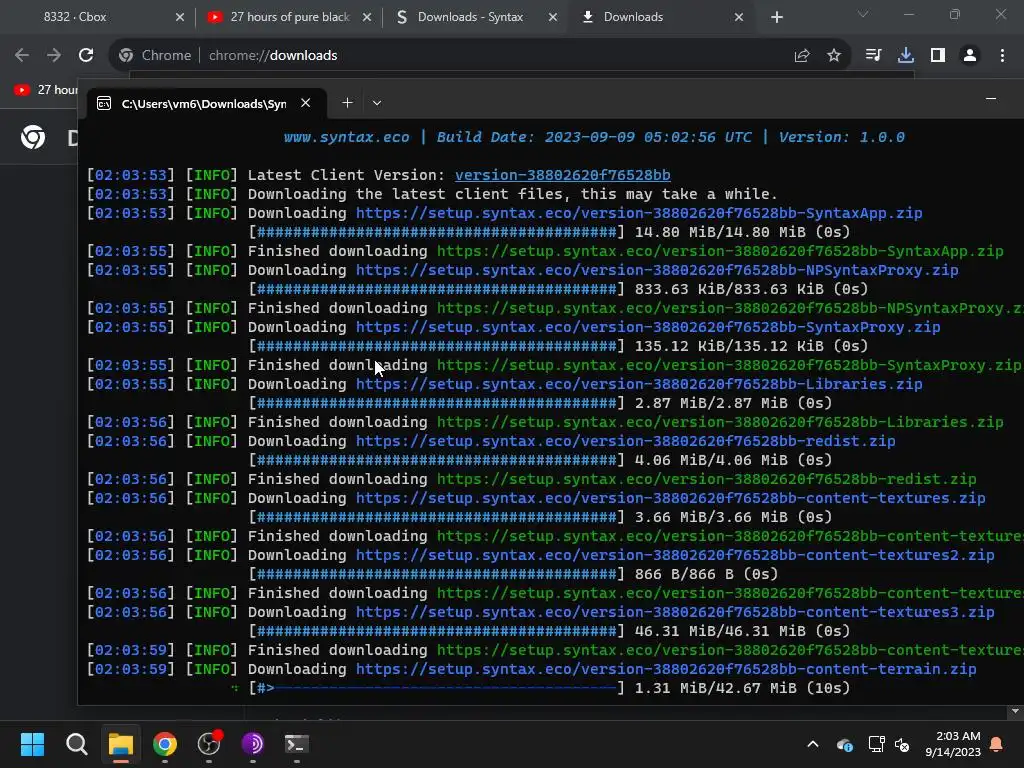The height and width of the screenshot is (768, 1024).
Task: Open green finished SyntaxApp.zip link
Action: 720,251
